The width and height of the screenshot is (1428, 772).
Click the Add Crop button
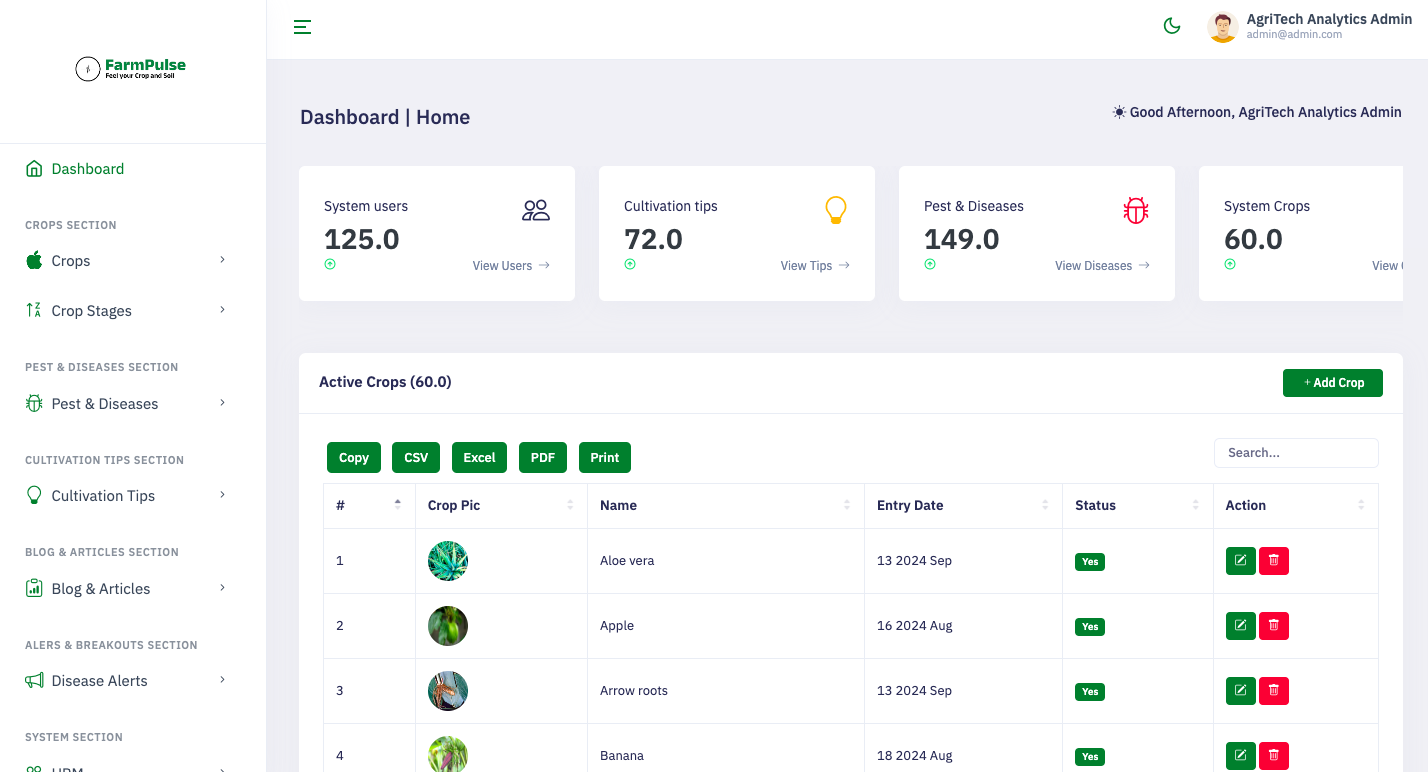[x=1333, y=383]
